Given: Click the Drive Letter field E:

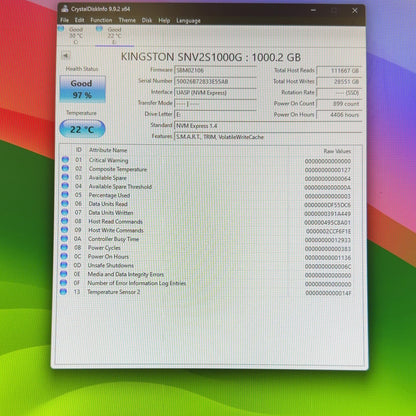Looking at the screenshot, I should (x=215, y=114).
